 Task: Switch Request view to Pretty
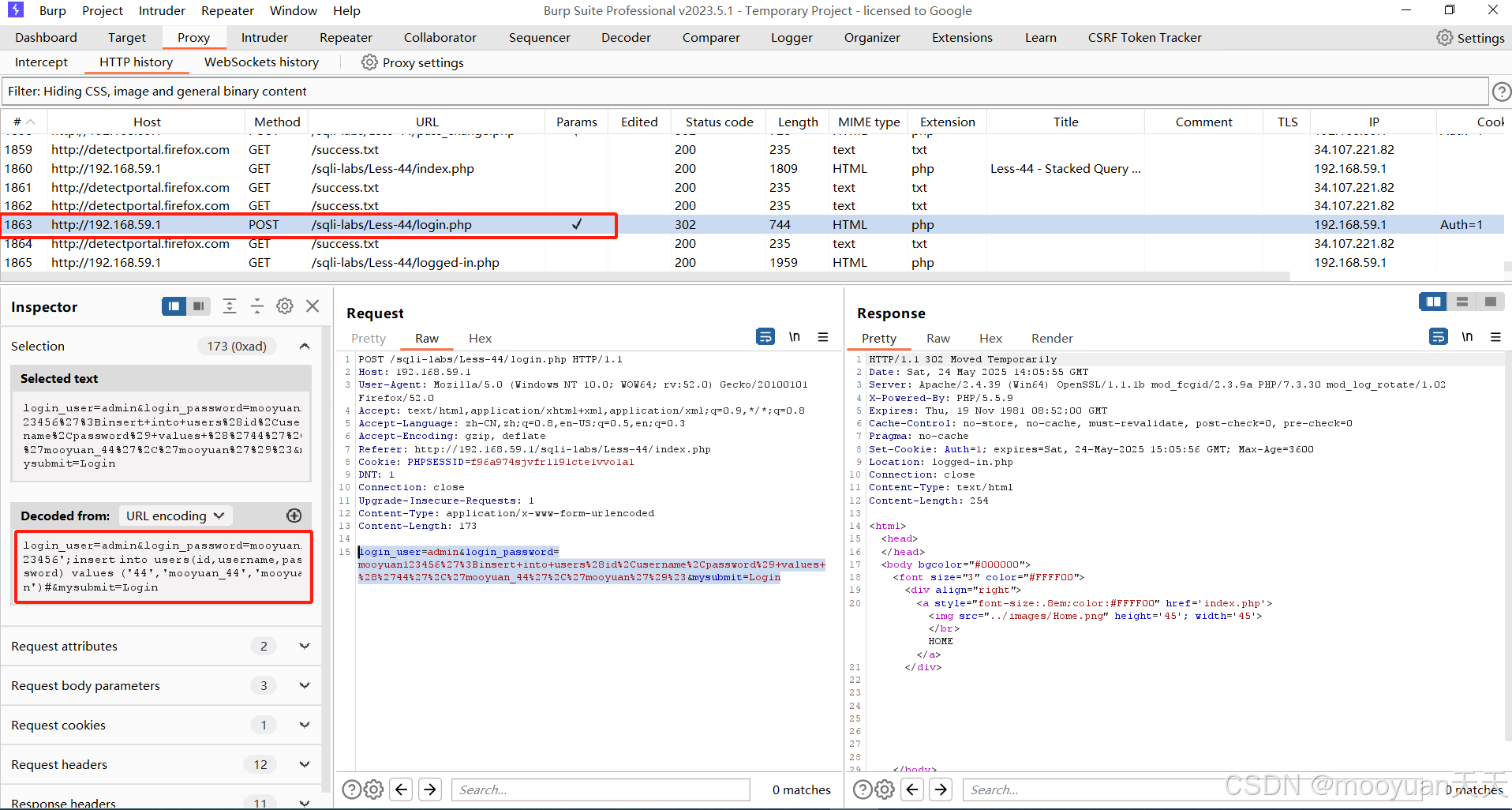click(369, 338)
